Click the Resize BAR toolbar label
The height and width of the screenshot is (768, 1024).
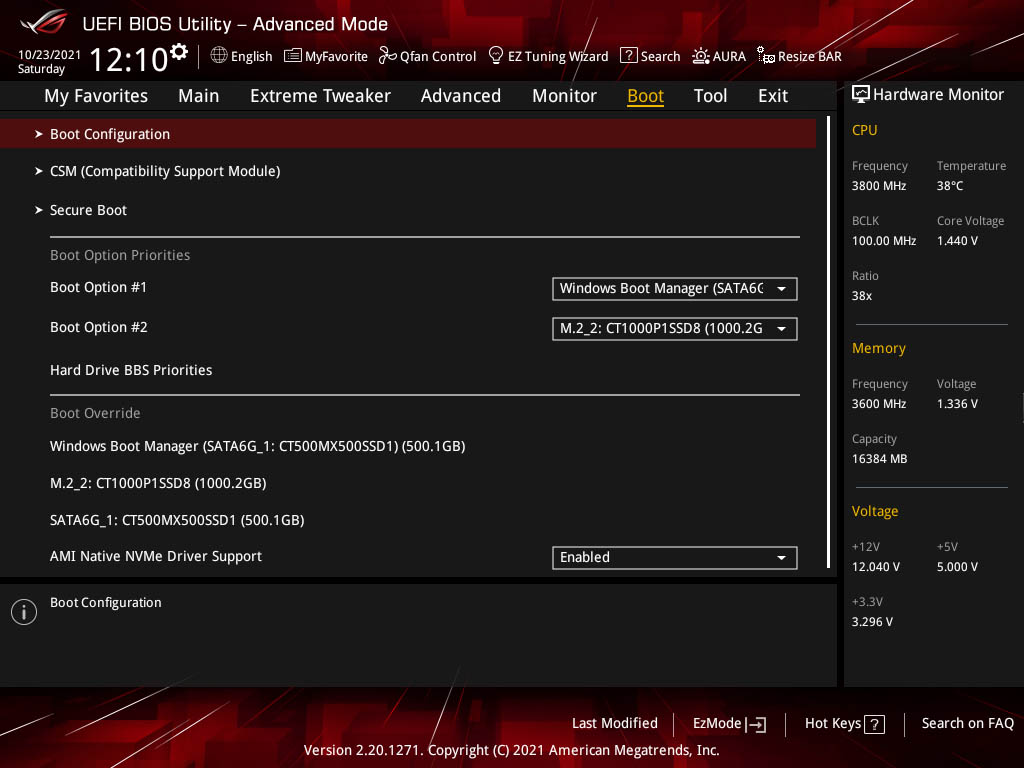pos(810,56)
